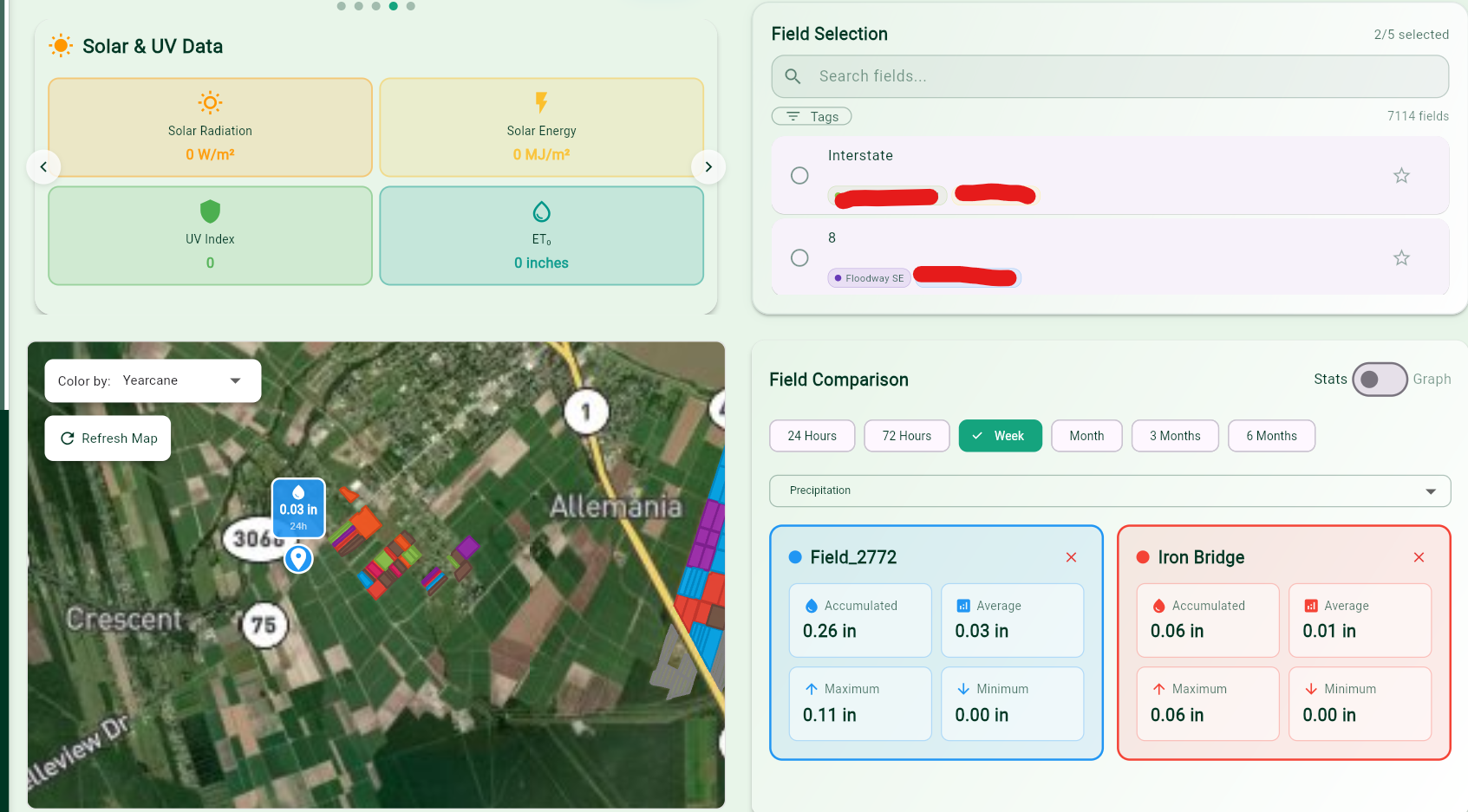Viewport: 1468px width, 812px height.
Task: Switch comparison period to Month
Action: click(x=1086, y=435)
